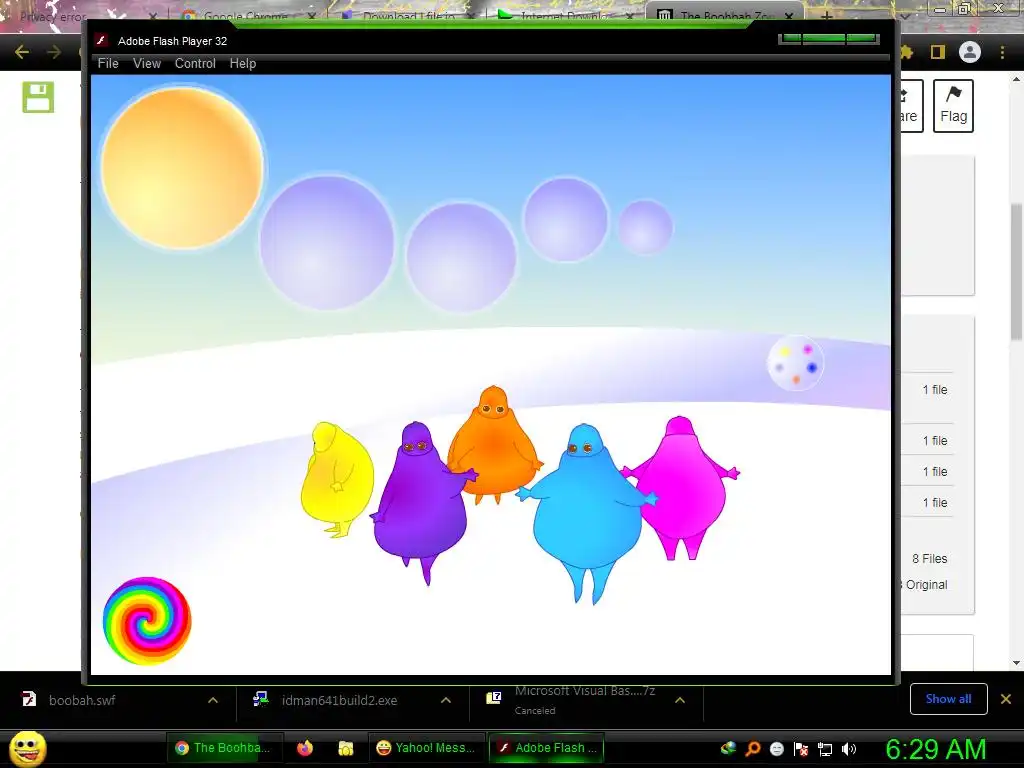Expand options for Microsoft Visual Basic download

tap(680, 700)
